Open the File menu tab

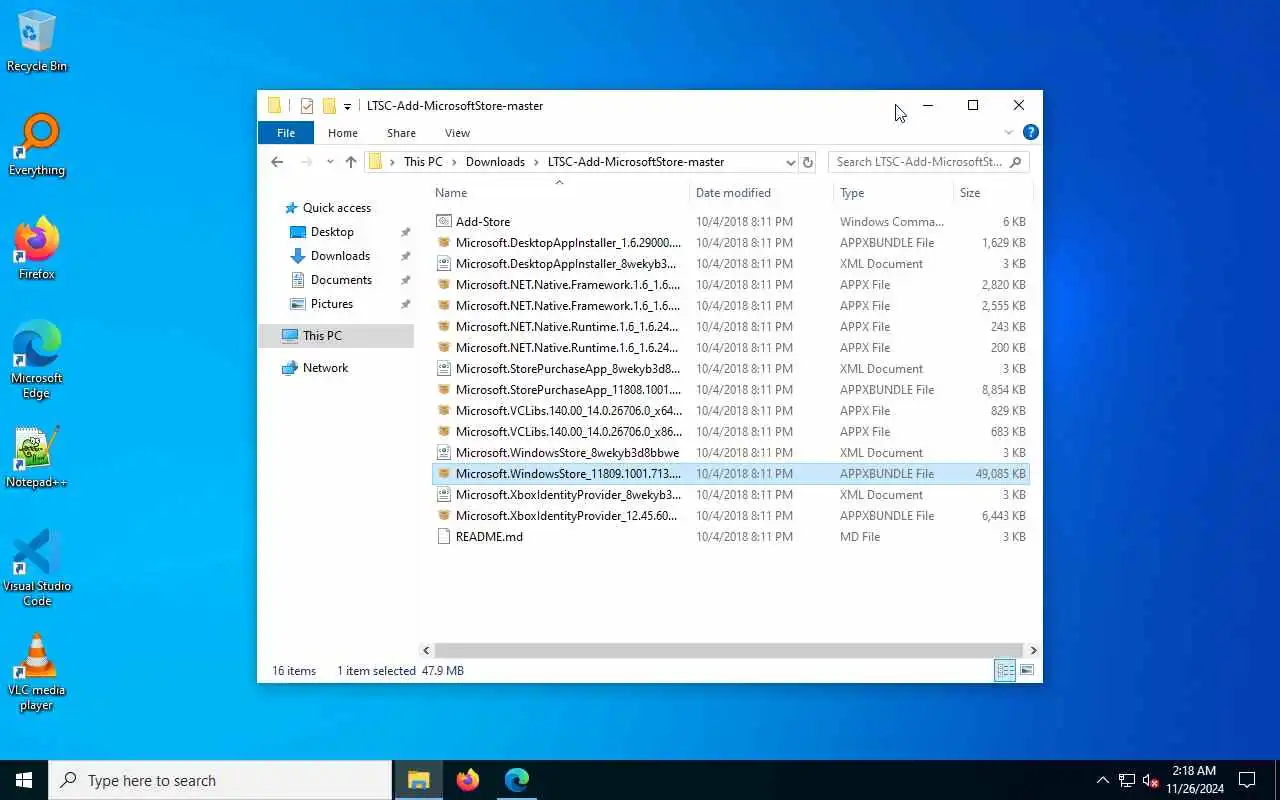coord(286,133)
